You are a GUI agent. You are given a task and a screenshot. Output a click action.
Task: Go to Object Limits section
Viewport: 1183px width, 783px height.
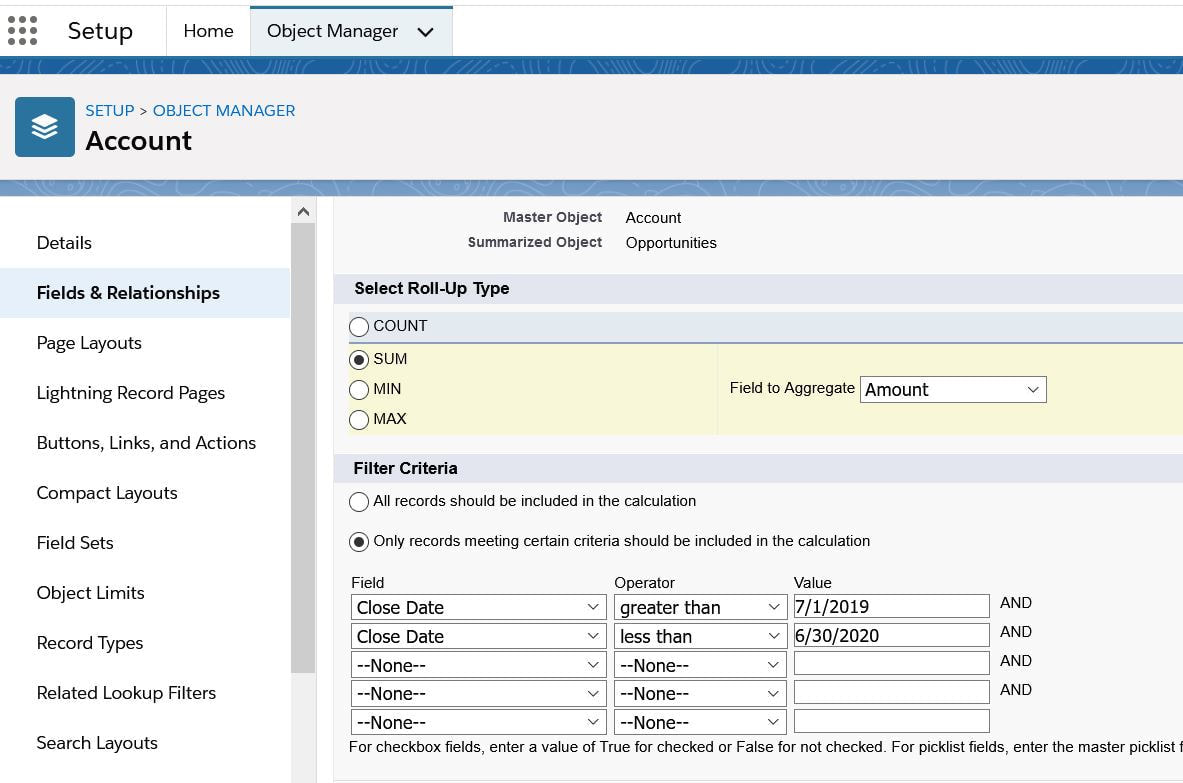pos(91,593)
